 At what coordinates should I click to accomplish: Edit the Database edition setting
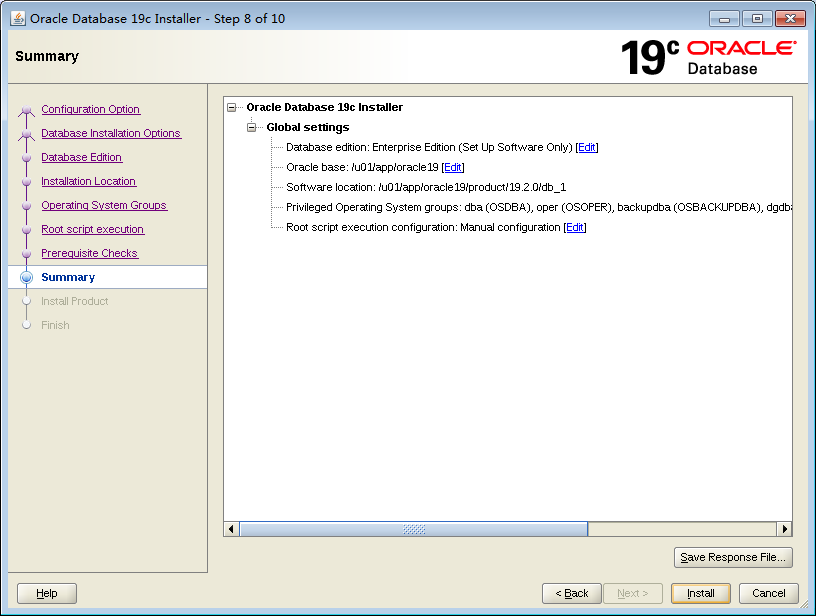coord(587,147)
